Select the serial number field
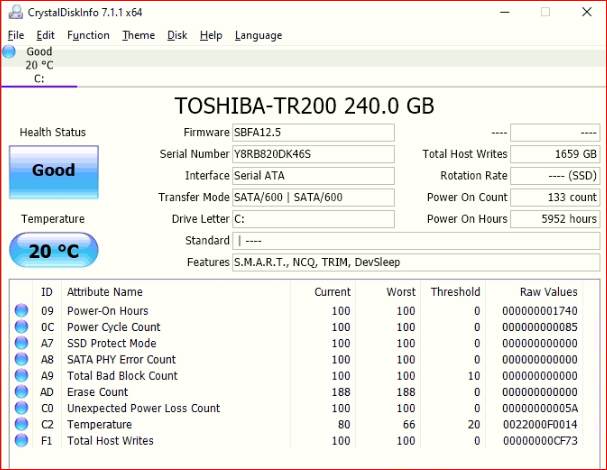Image resolution: width=607 pixels, height=470 pixels. [312, 154]
